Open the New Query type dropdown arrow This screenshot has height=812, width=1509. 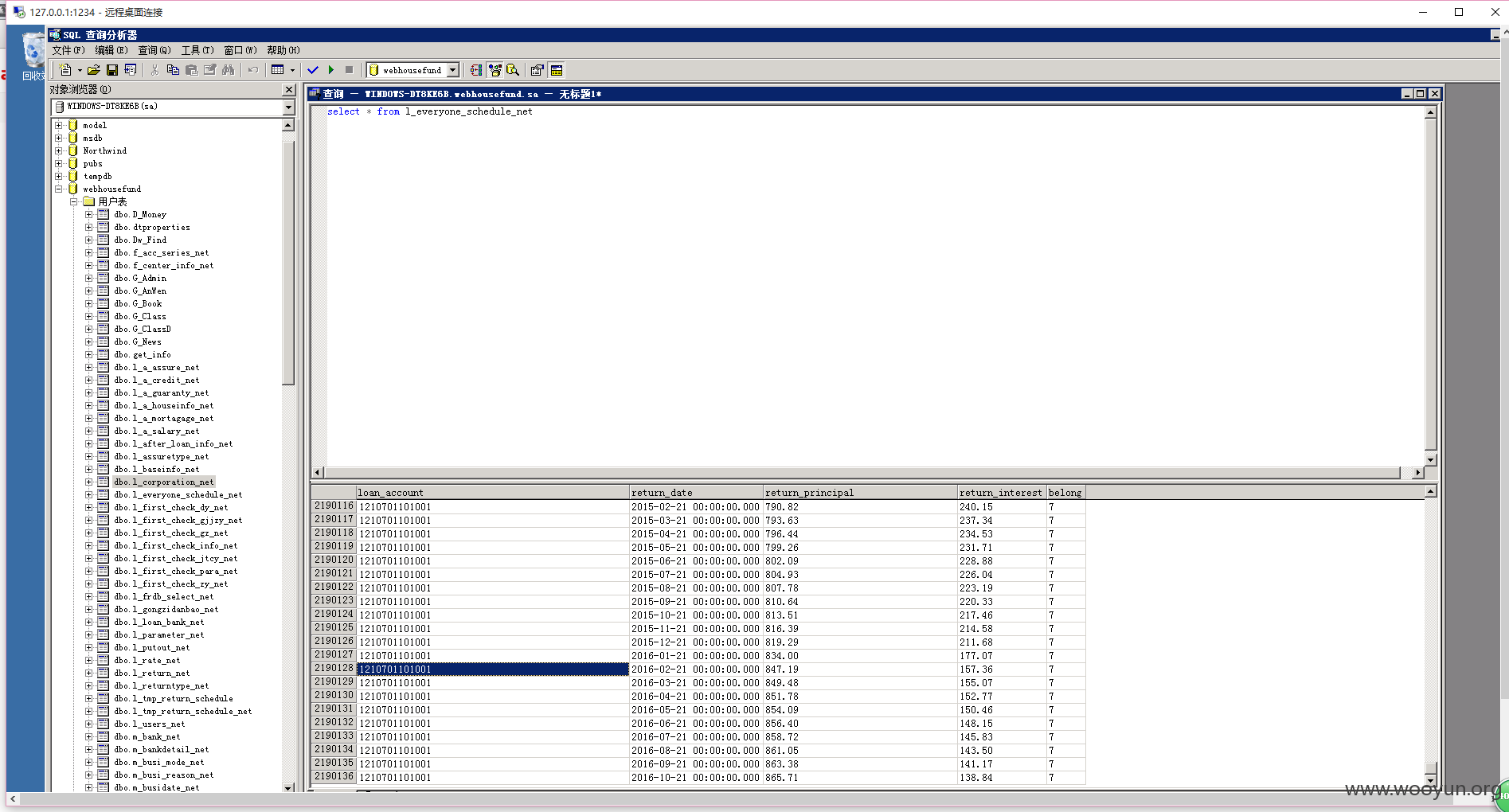point(80,70)
